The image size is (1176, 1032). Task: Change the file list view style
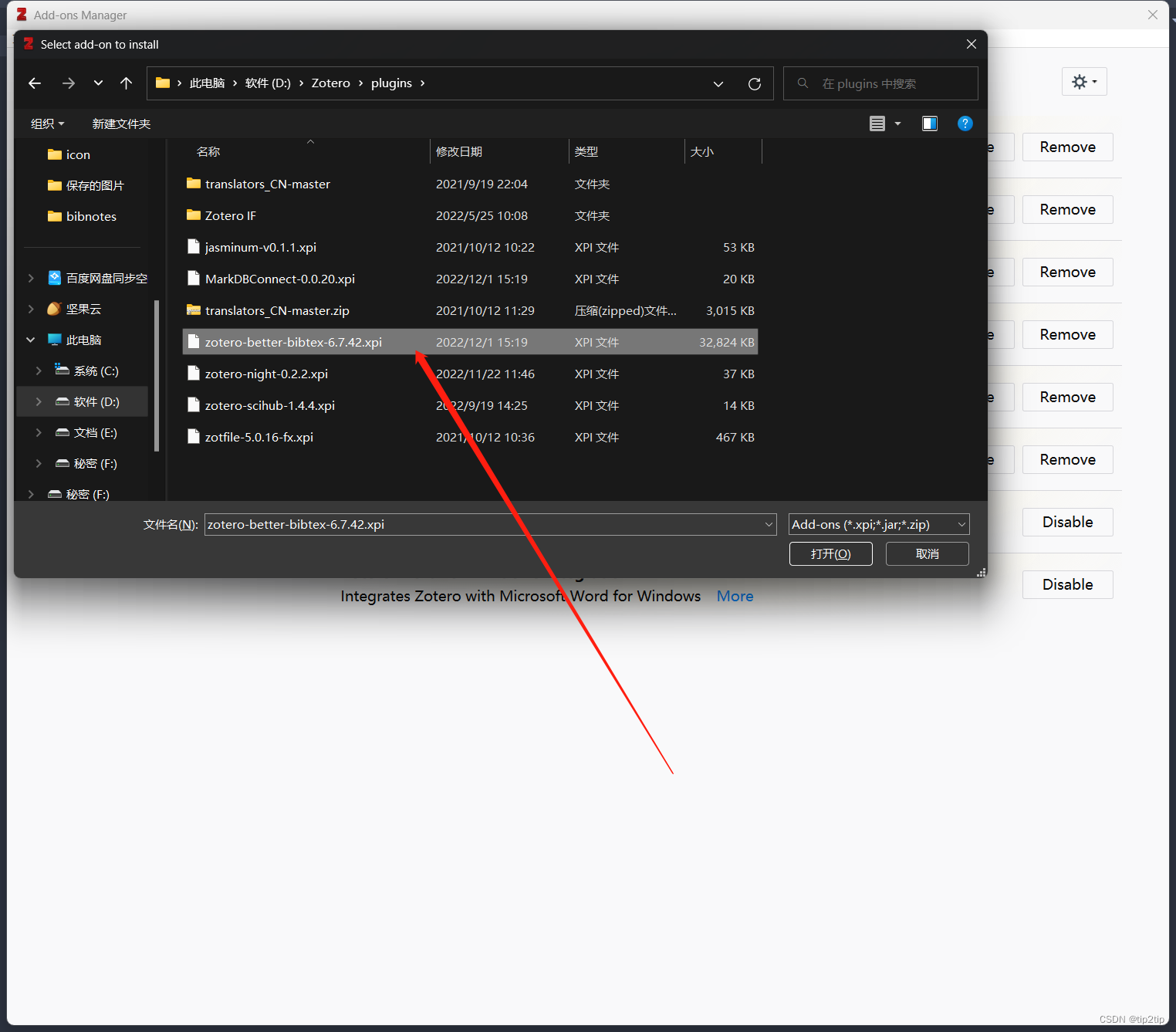(x=877, y=124)
